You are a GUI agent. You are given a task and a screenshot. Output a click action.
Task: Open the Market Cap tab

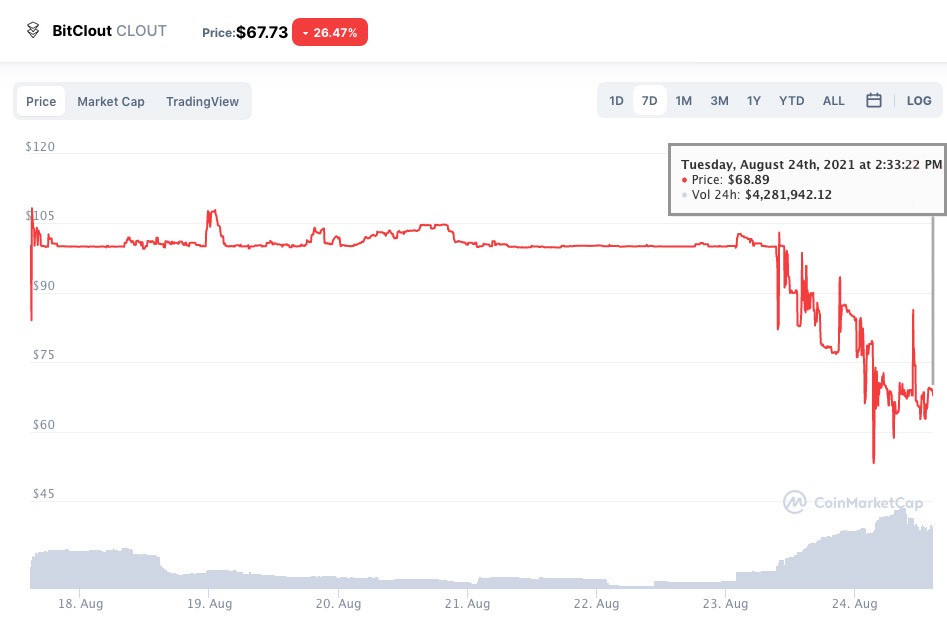(111, 101)
